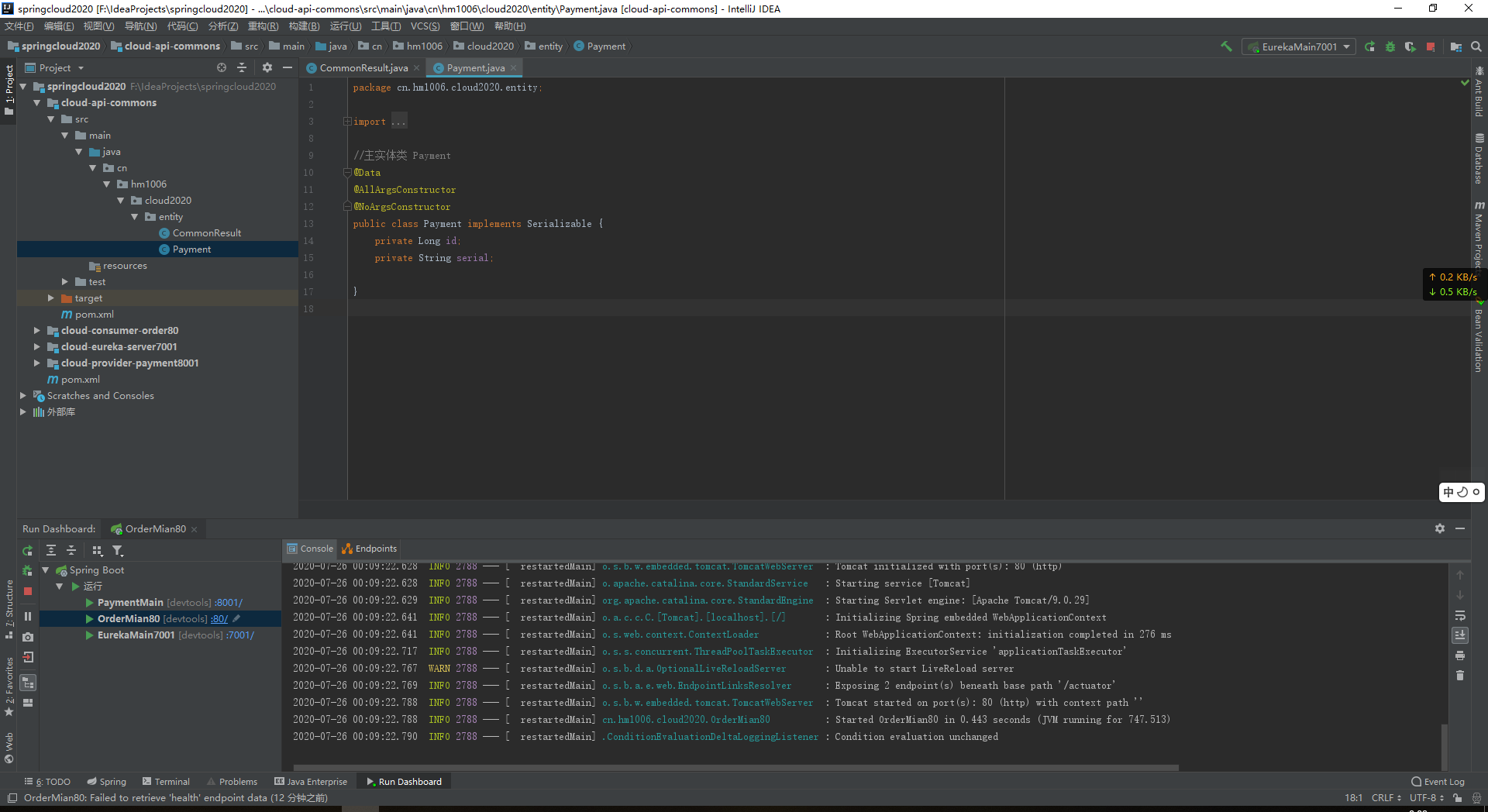Open the CRLF line separator selector
This screenshot has width=1488, height=812.
point(1386,798)
